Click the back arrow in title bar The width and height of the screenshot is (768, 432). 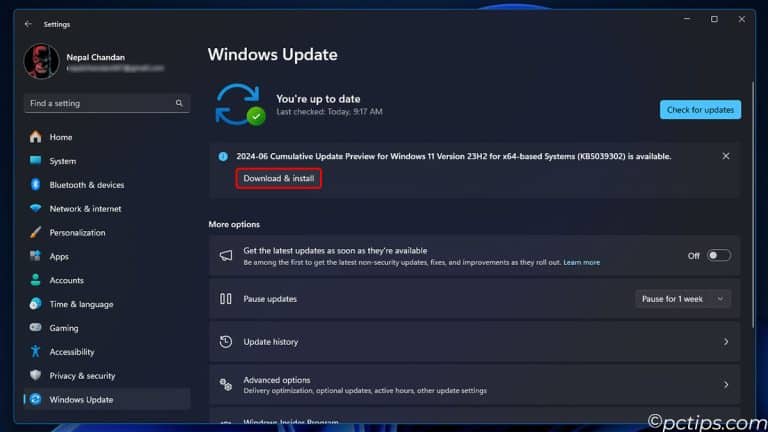click(x=28, y=23)
